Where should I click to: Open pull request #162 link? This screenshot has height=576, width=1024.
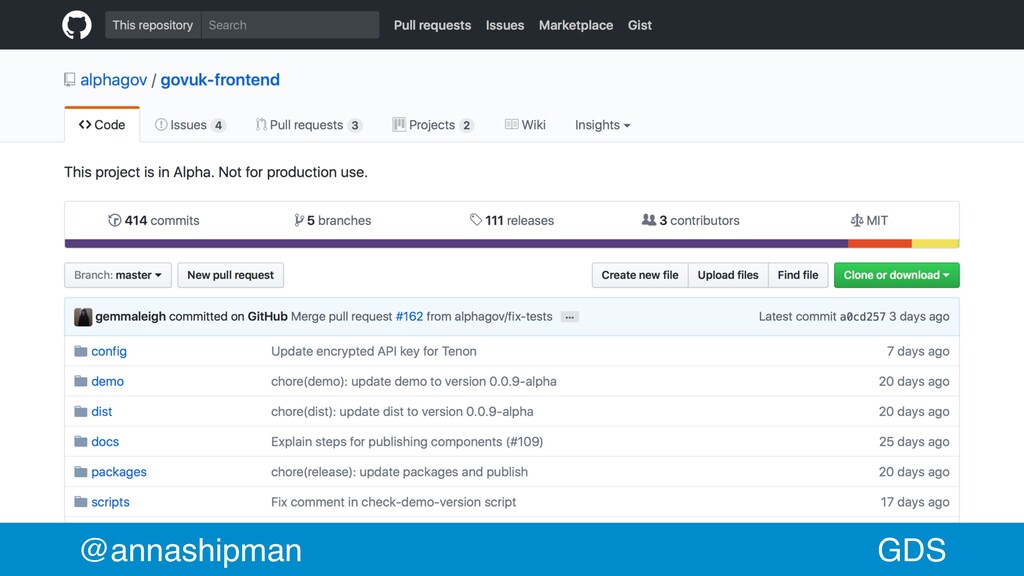point(409,316)
